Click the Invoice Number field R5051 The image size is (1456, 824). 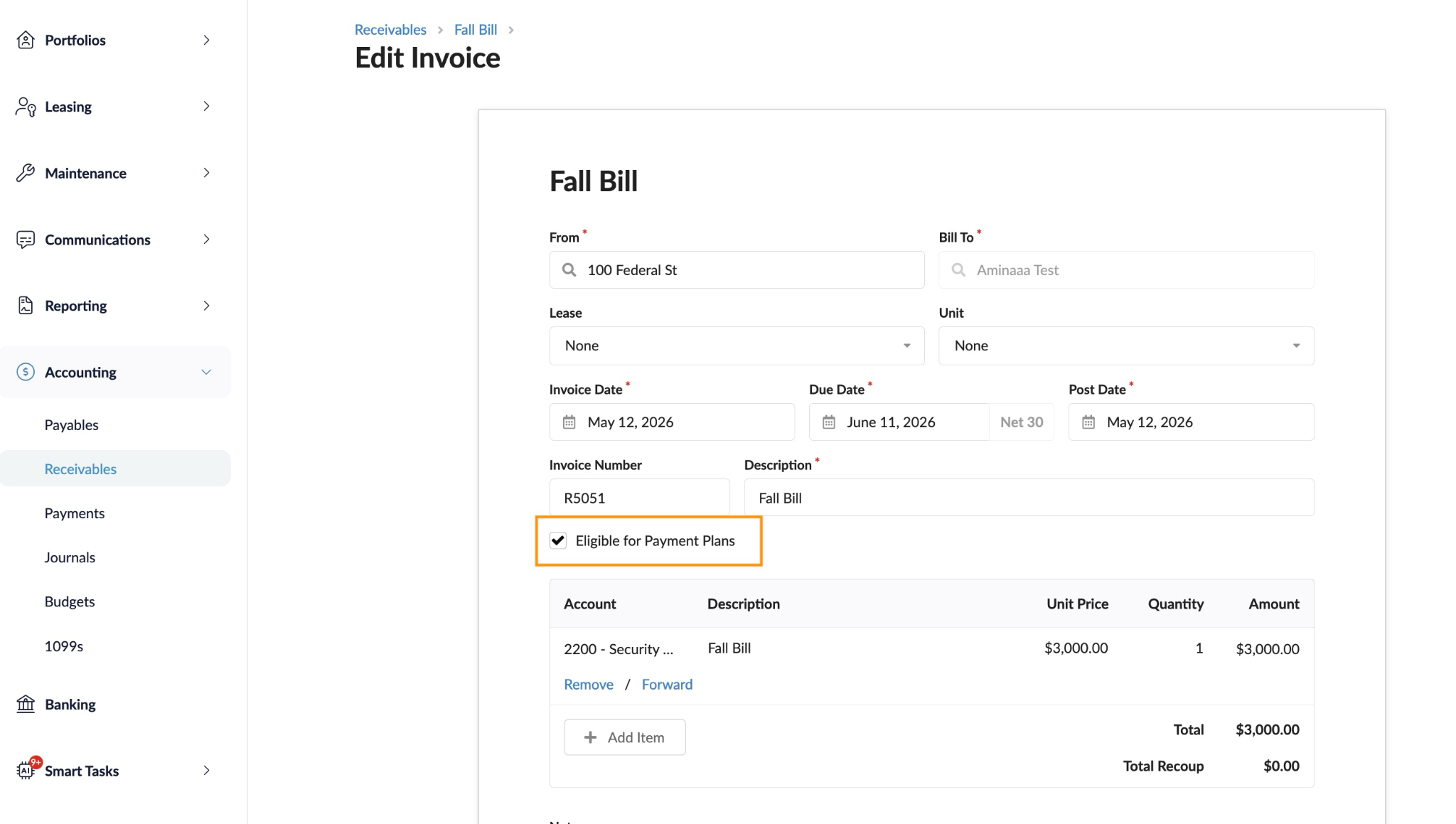[639, 498]
